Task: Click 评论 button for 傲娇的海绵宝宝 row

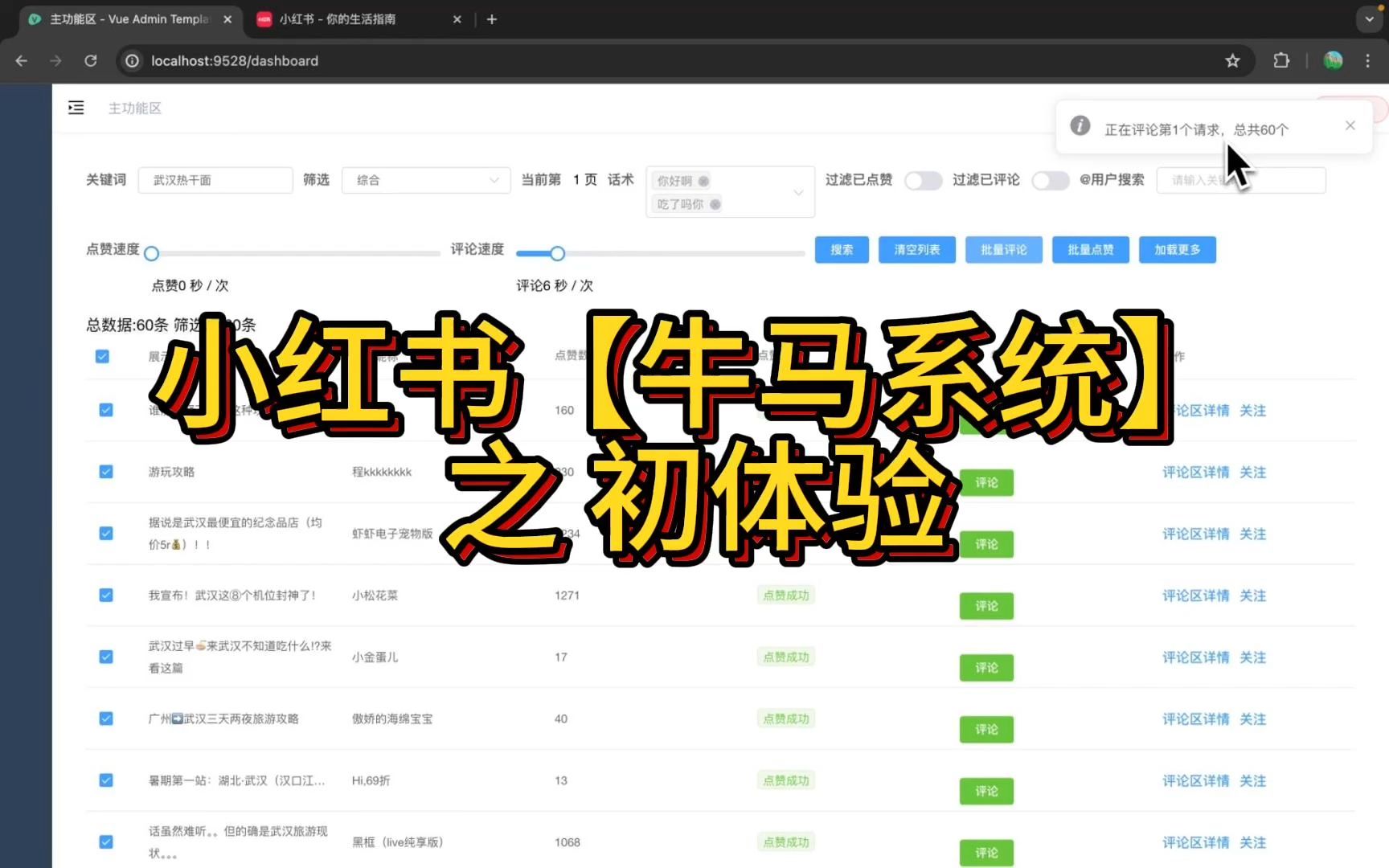Action: pos(986,730)
